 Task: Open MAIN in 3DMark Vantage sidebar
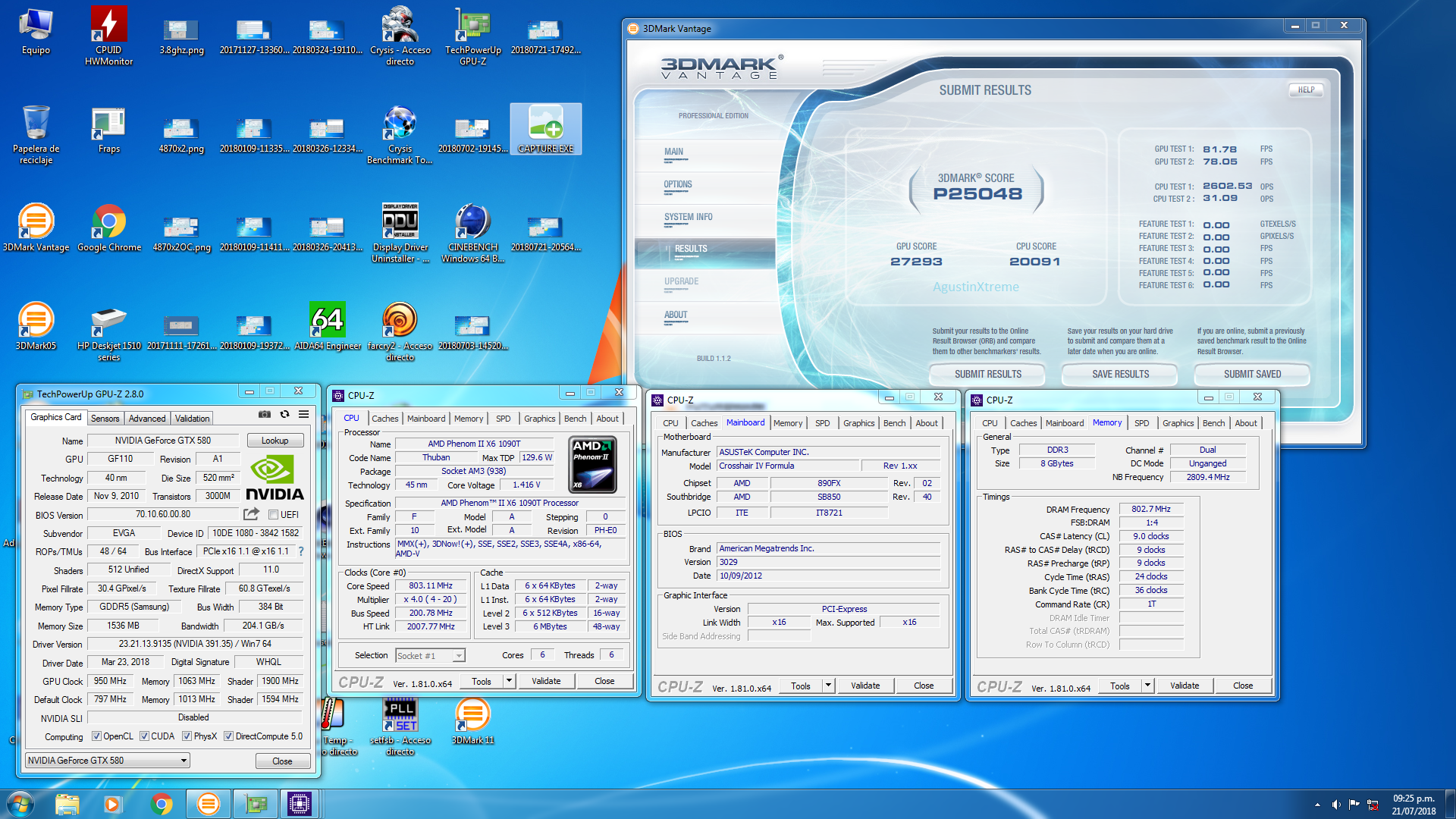pos(674,152)
